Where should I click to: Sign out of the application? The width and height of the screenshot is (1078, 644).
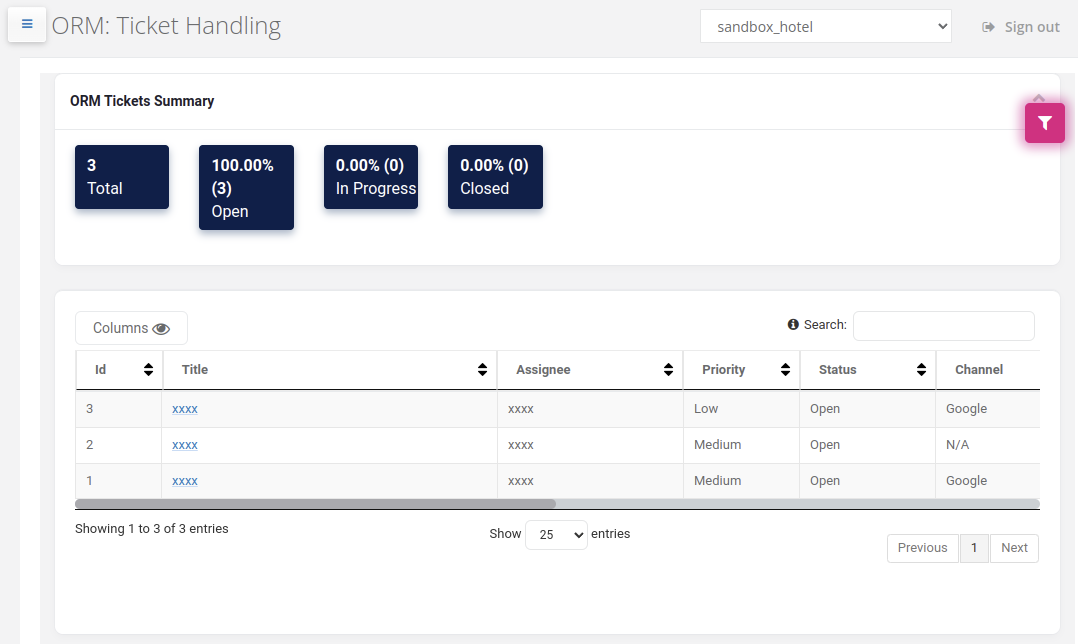point(1021,27)
